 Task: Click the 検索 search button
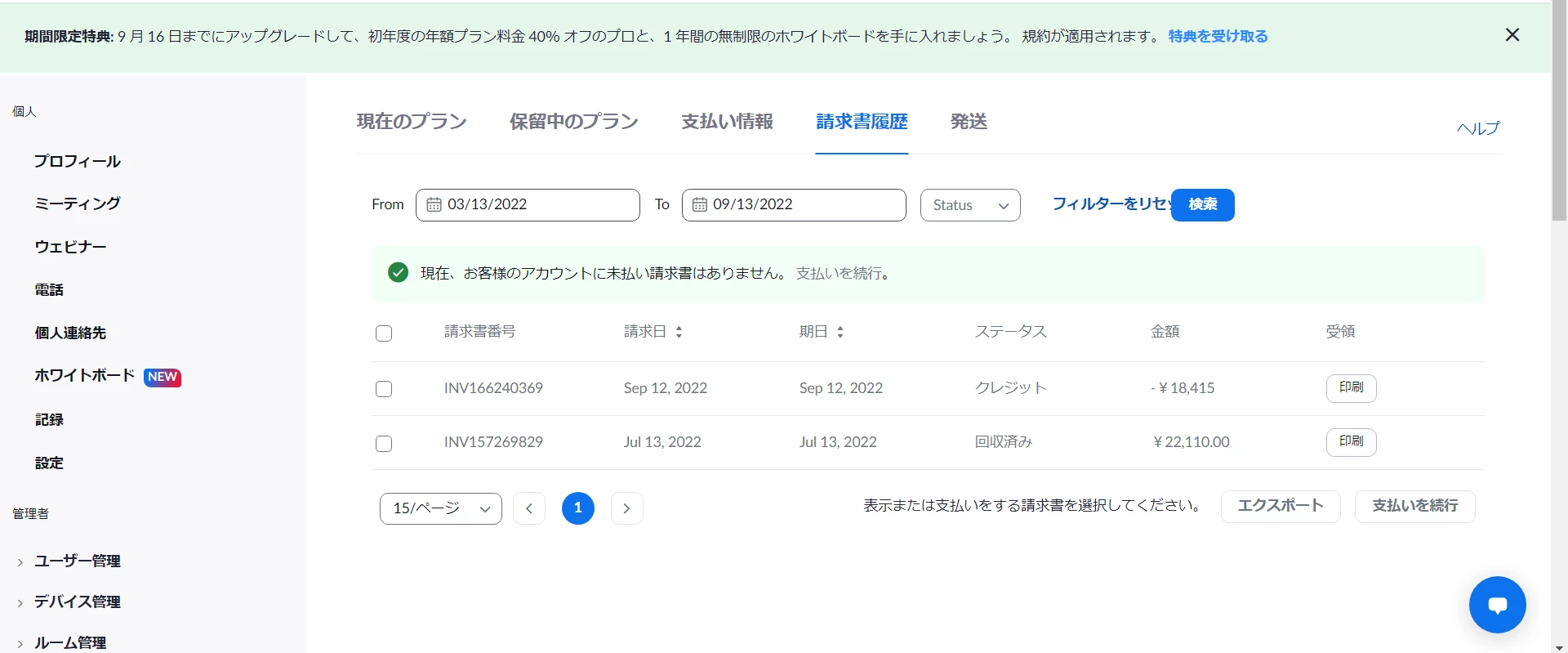click(1203, 204)
